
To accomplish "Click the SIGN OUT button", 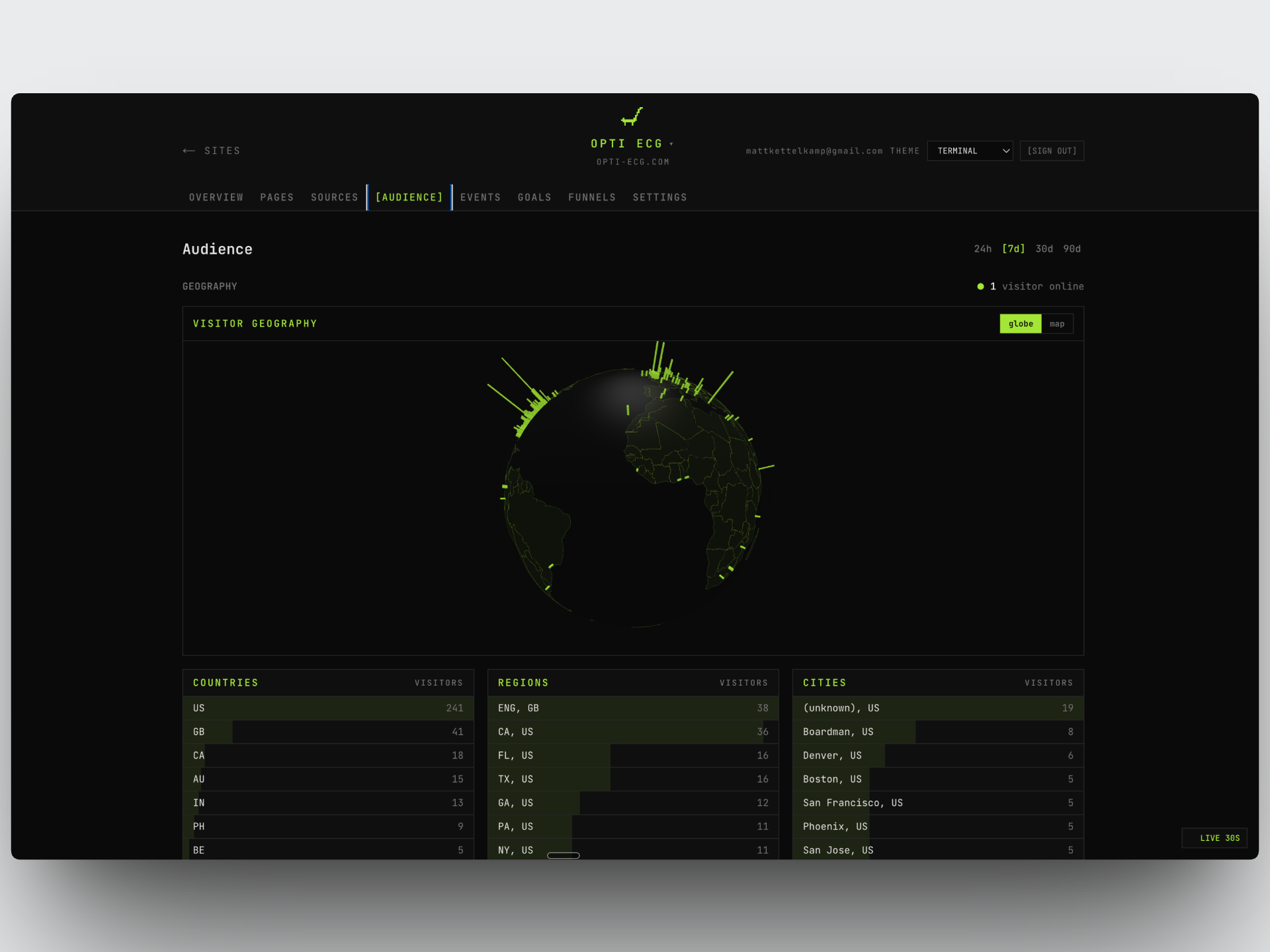I will [1052, 151].
